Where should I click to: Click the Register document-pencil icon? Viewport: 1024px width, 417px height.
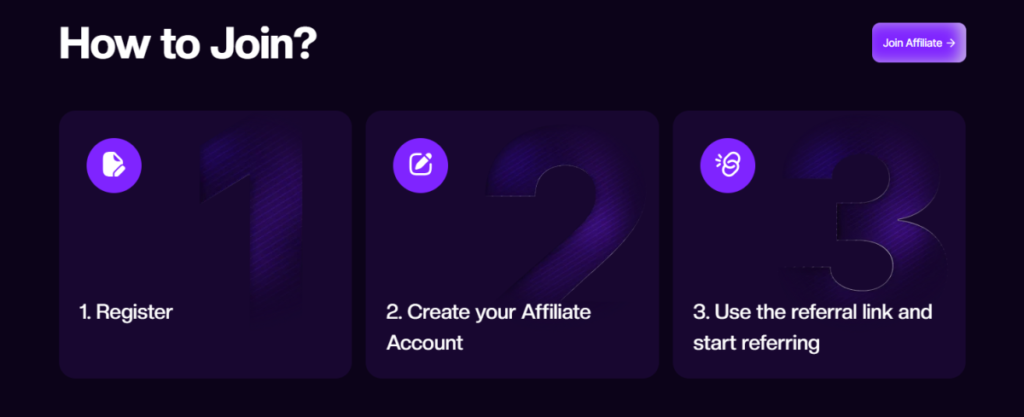pyautogui.click(x=114, y=165)
